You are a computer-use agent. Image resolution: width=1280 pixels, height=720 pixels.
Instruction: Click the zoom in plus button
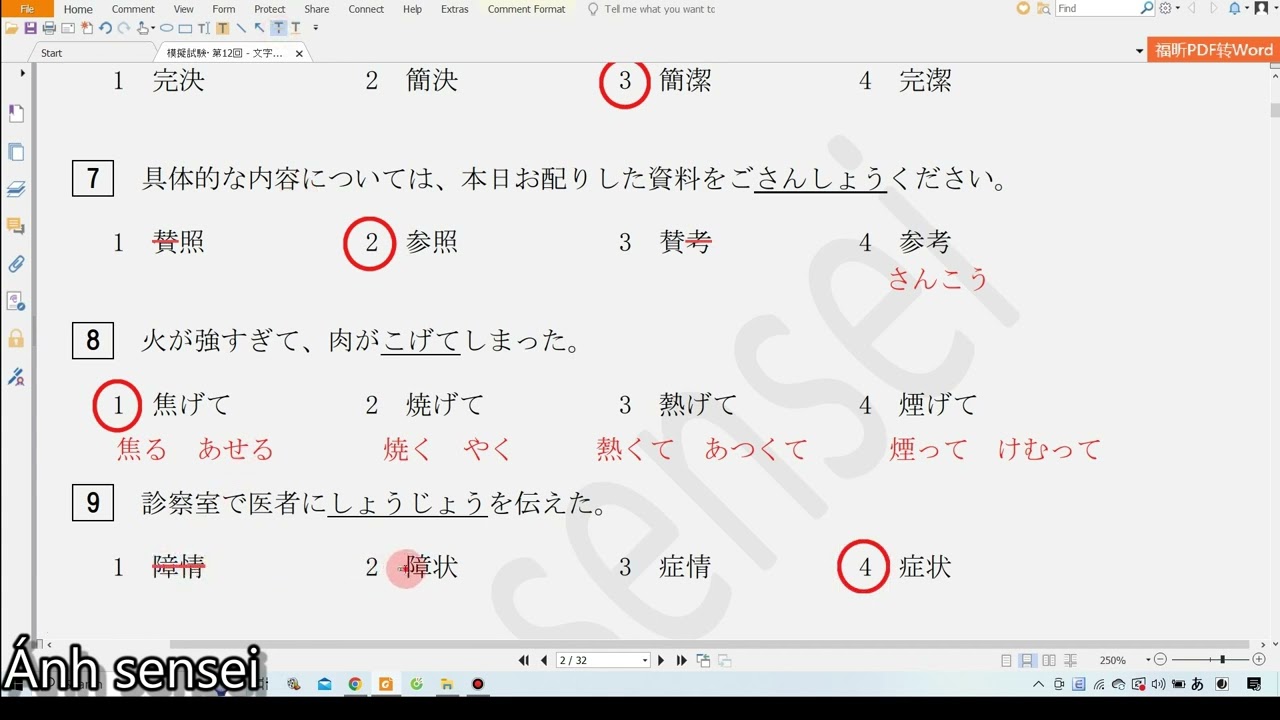(1259, 660)
